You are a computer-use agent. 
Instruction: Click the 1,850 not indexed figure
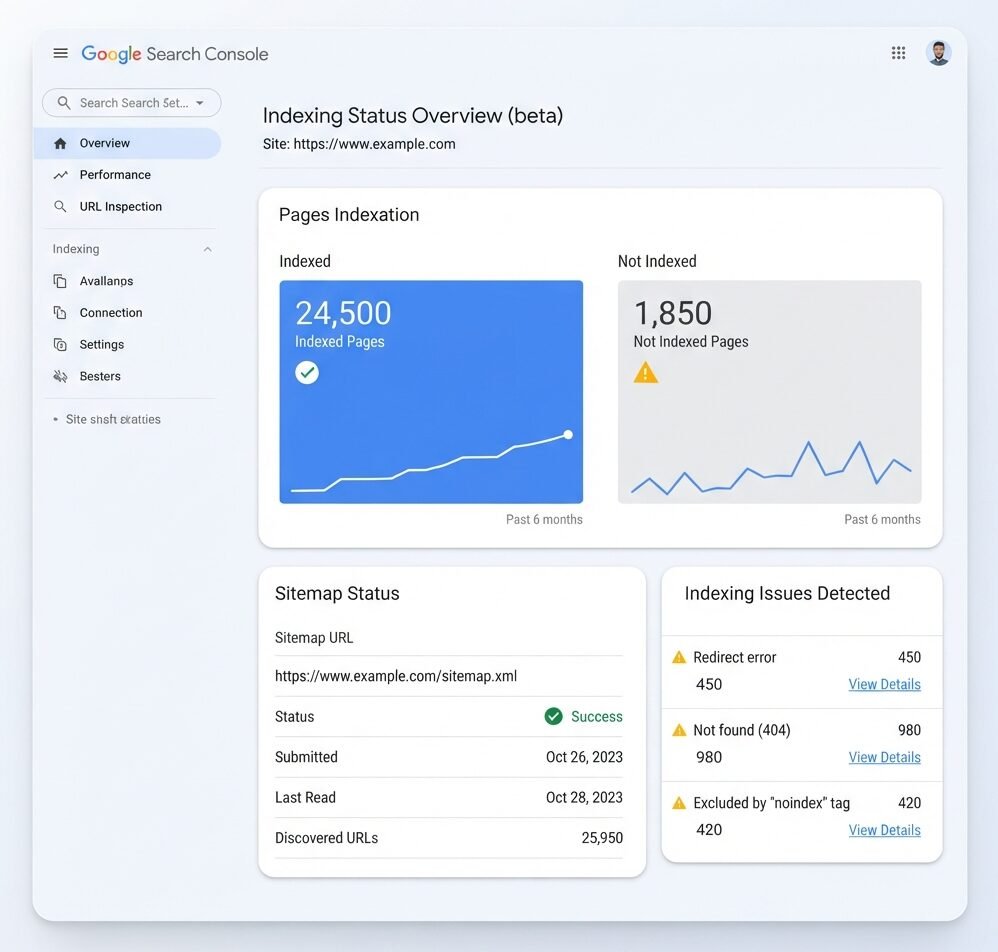673,312
